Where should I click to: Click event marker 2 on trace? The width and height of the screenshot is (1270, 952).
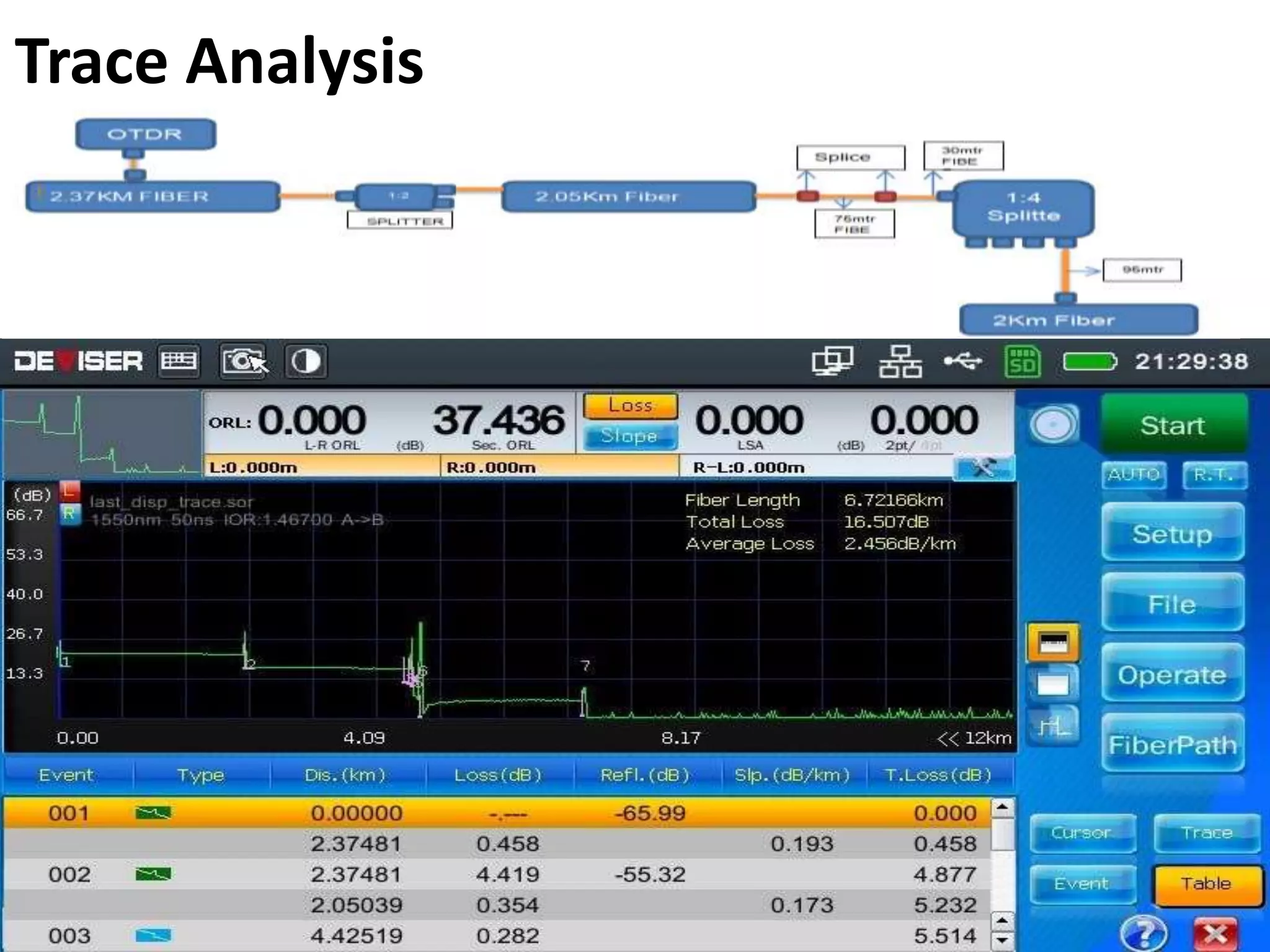[x=250, y=664]
